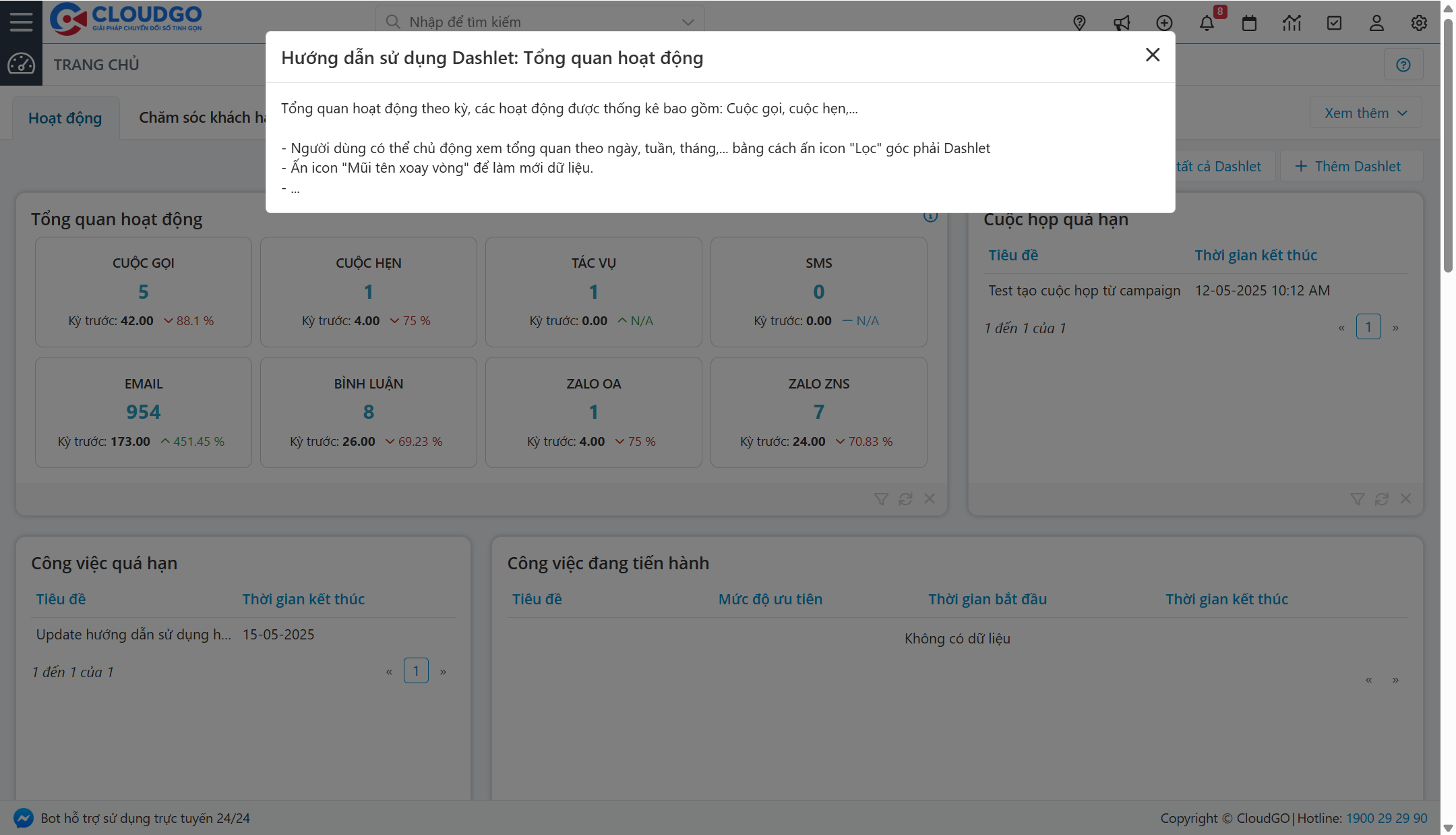Open the check-in location pin icon
The height and width of the screenshot is (835, 1456).
[1079, 22]
